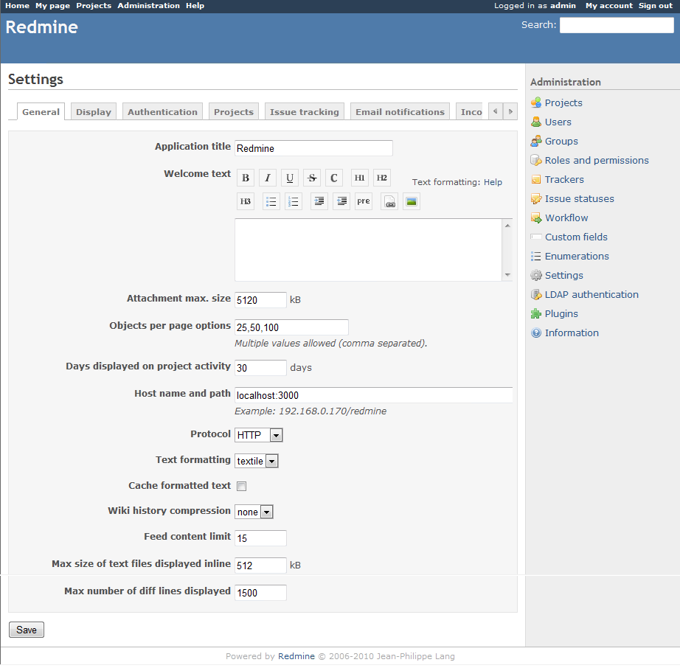Focus the Search box in header

pos(617,25)
